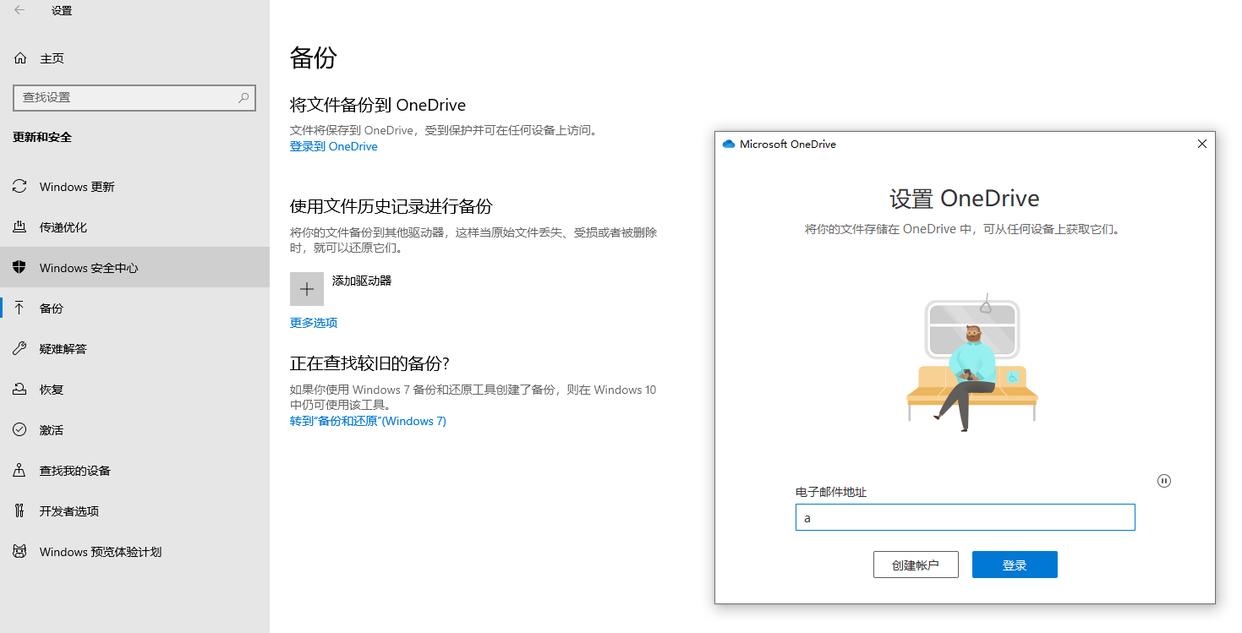1242x633 pixels.
Task: Open 转到"备份和还原"(Windows 7) link
Action: point(368,421)
